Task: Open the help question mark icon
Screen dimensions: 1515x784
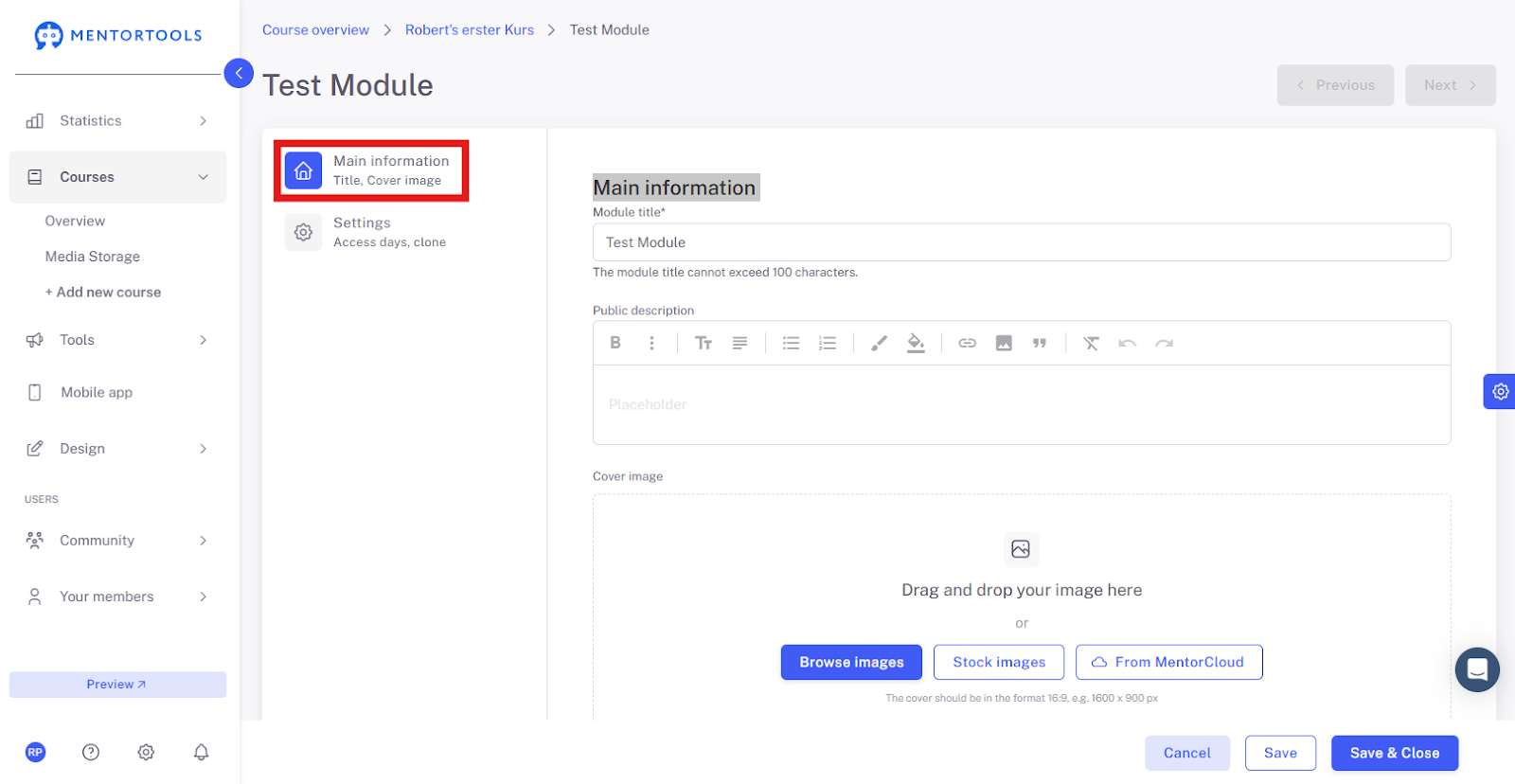Action: tap(91, 752)
